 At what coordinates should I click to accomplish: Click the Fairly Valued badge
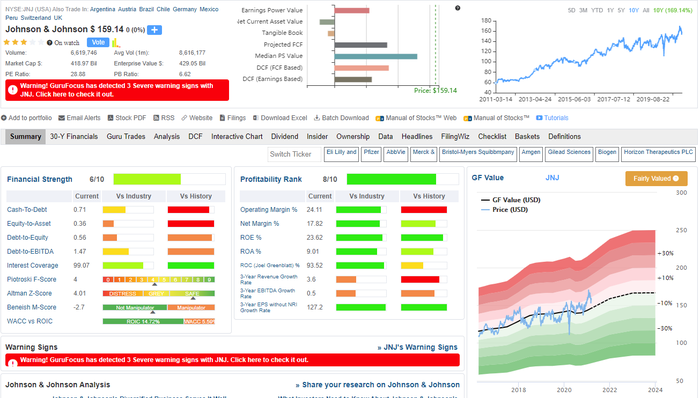click(656, 178)
